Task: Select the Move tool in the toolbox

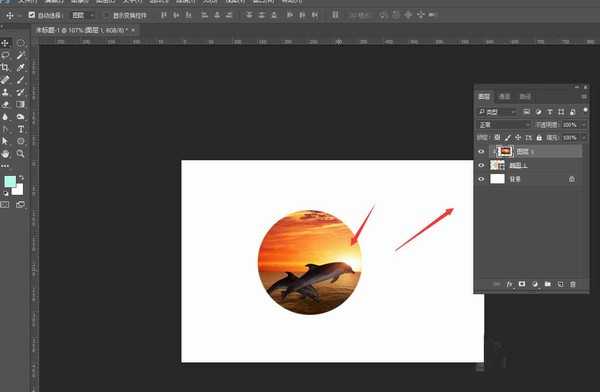Action: pos(5,43)
